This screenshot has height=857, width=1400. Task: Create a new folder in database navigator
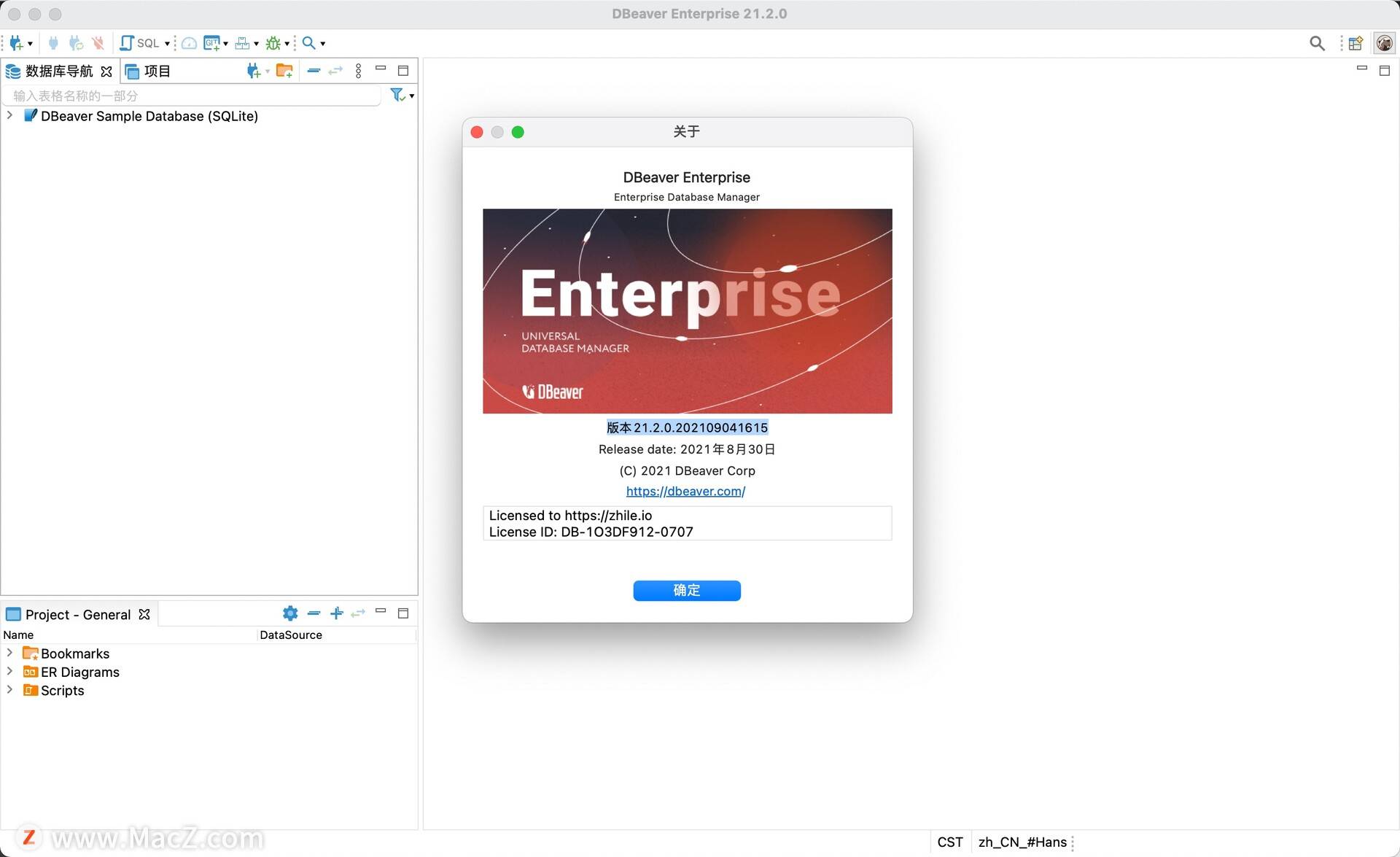tap(285, 70)
